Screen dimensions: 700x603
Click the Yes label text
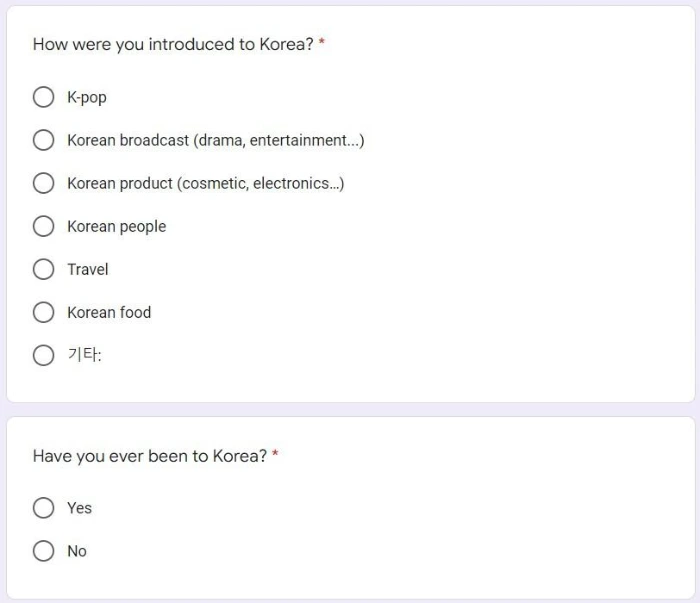pyautogui.click(x=79, y=508)
